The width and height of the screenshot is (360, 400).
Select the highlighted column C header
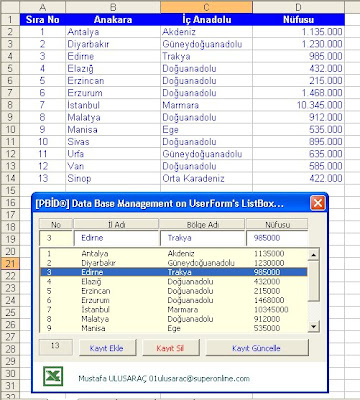[x=206, y=7]
